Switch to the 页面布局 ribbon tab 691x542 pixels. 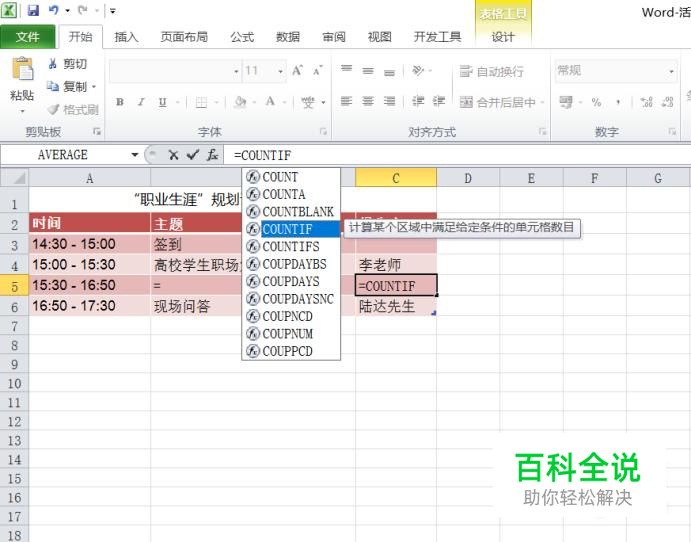(184, 37)
